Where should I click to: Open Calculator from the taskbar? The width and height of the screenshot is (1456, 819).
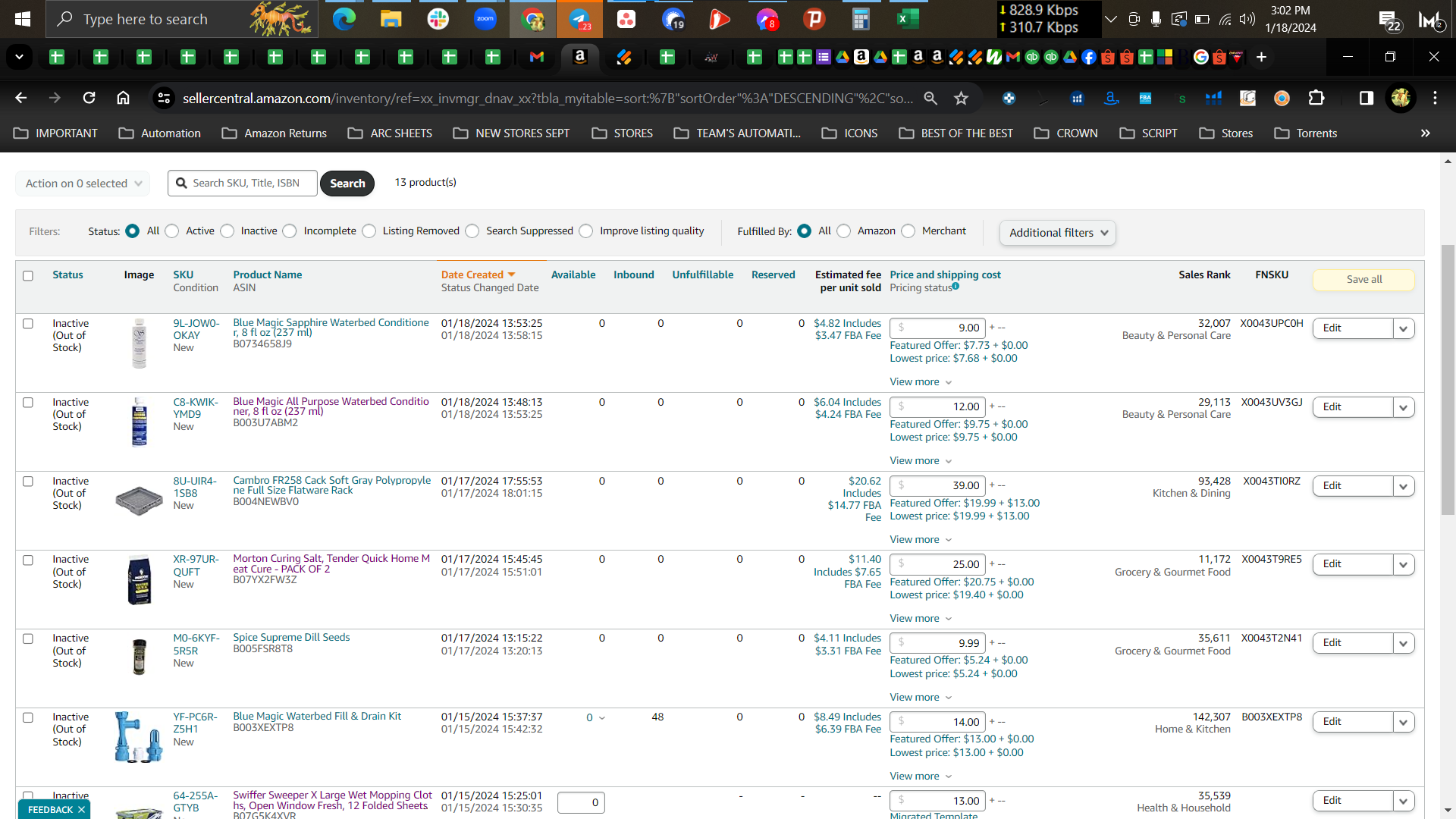tap(861, 19)
